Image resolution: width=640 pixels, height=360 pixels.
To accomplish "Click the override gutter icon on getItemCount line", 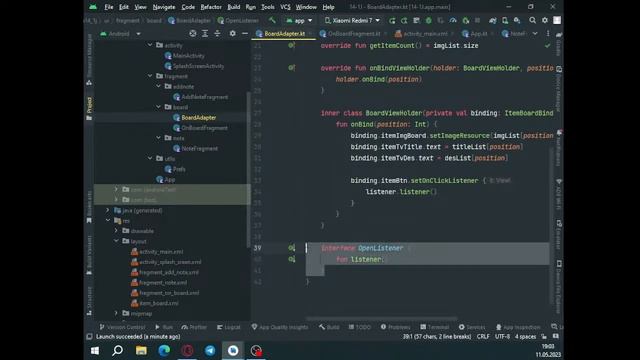I will click(291, 45).
